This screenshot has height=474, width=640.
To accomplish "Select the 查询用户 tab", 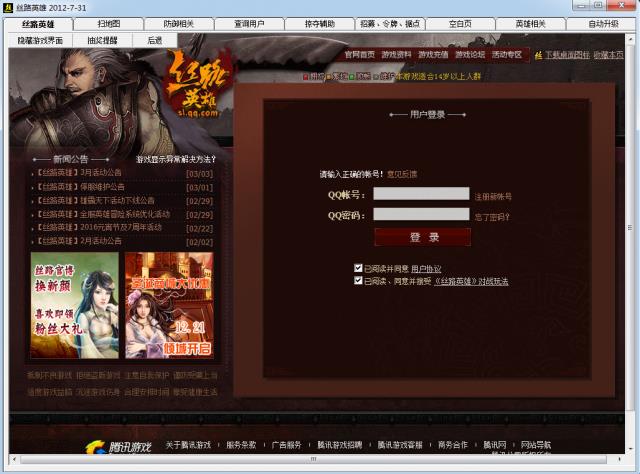I will coord(249,24).
